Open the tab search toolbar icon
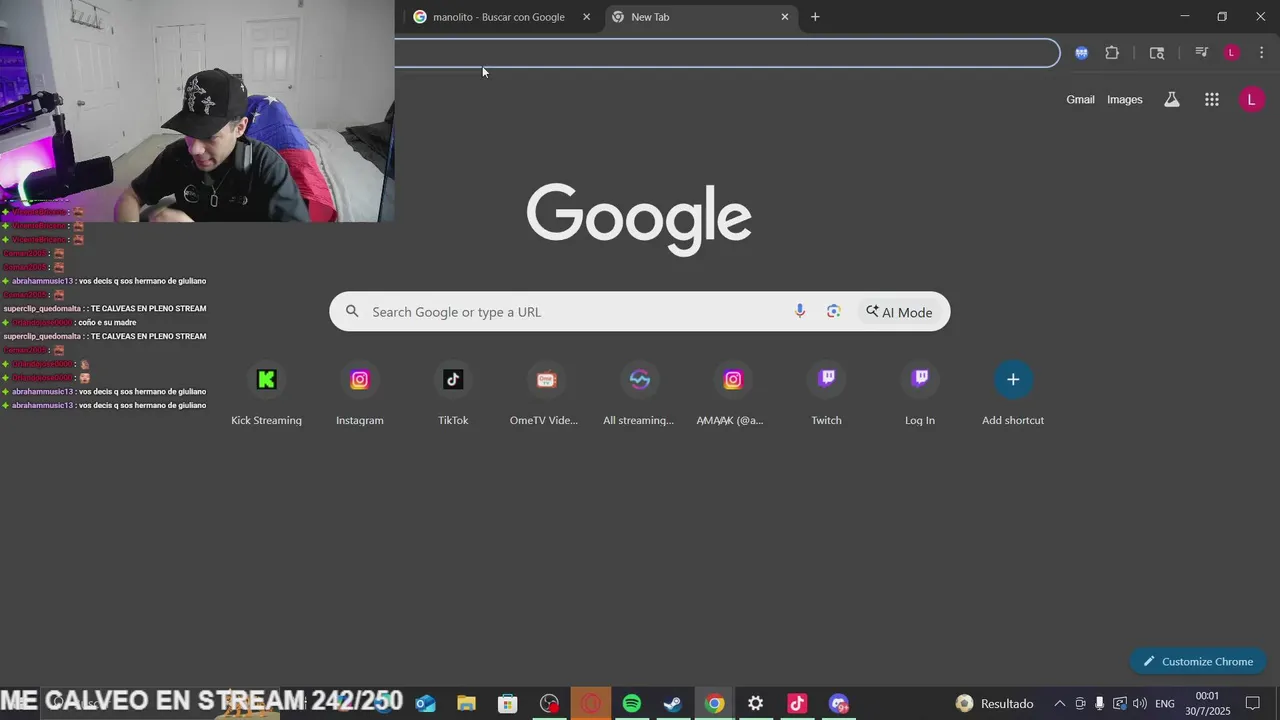Screen dimensions: 1280x720 tap(1157, 53)
